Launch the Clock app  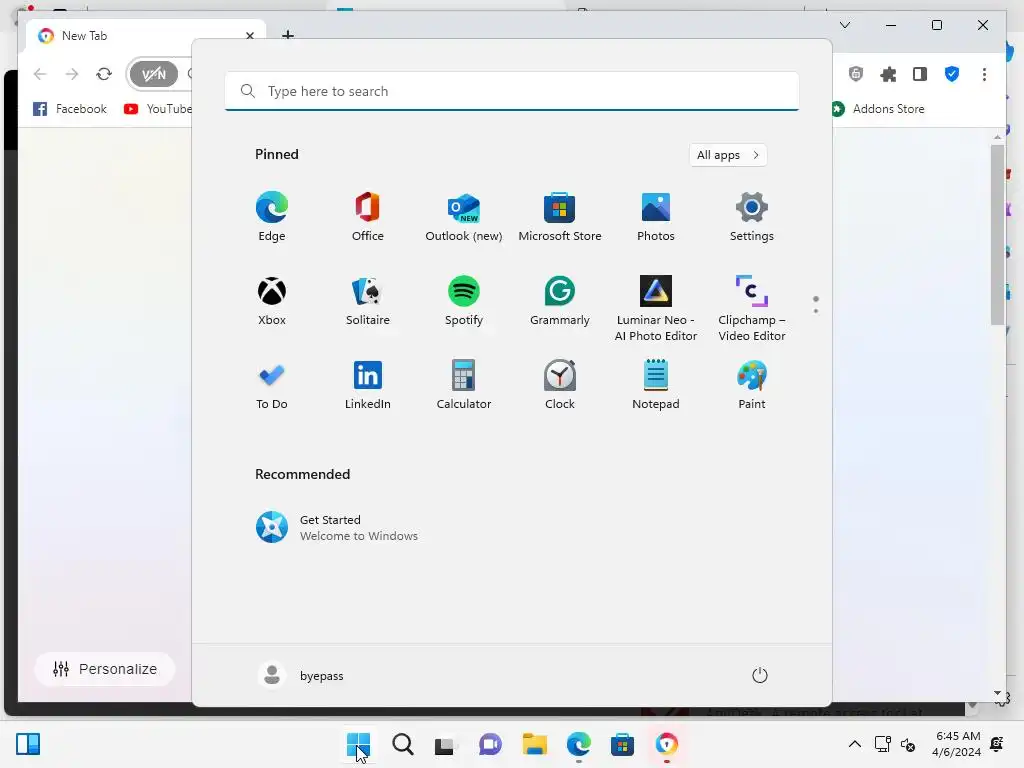click(560, 385)
